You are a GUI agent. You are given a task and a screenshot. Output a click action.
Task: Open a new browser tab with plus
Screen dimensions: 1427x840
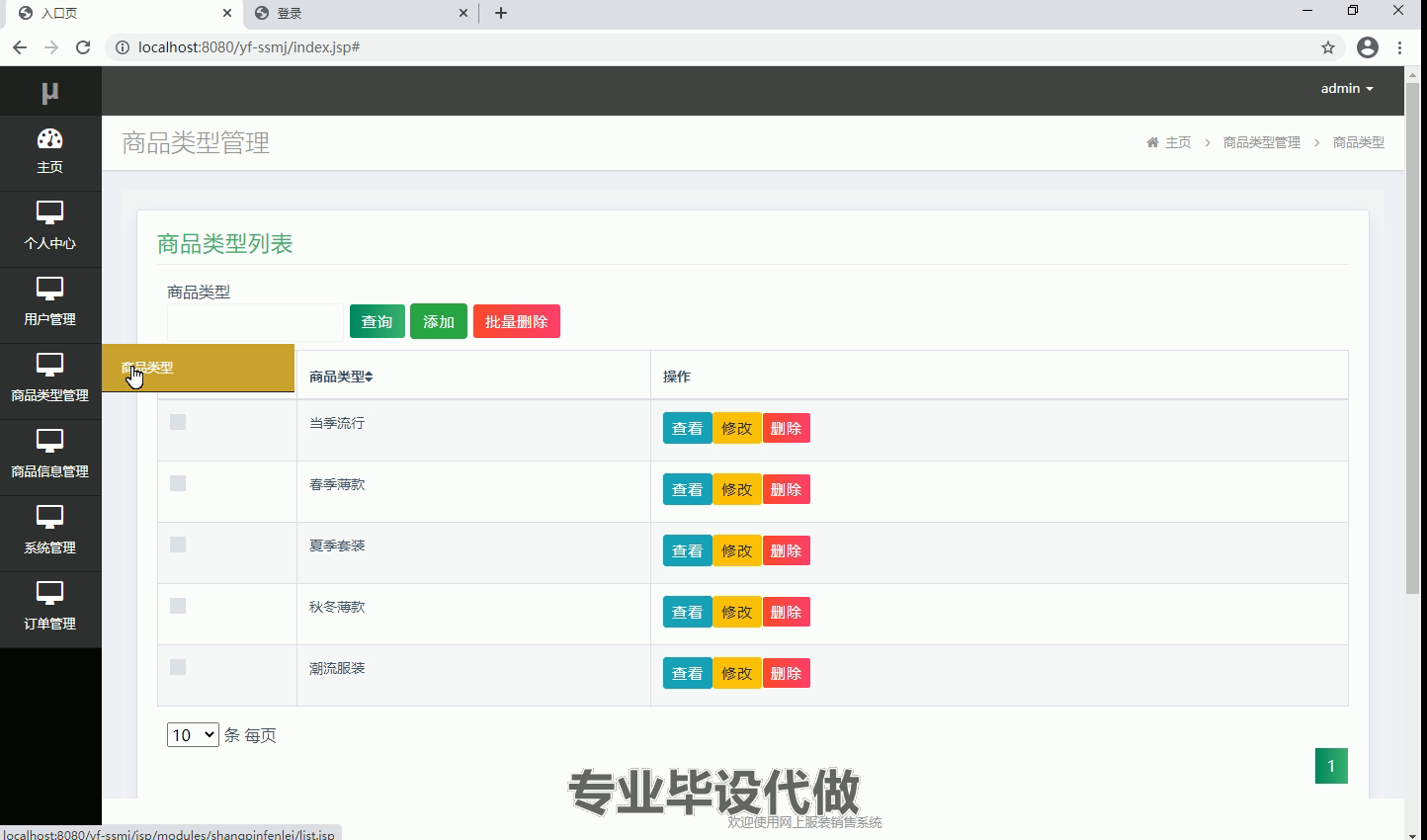(501, 13)
